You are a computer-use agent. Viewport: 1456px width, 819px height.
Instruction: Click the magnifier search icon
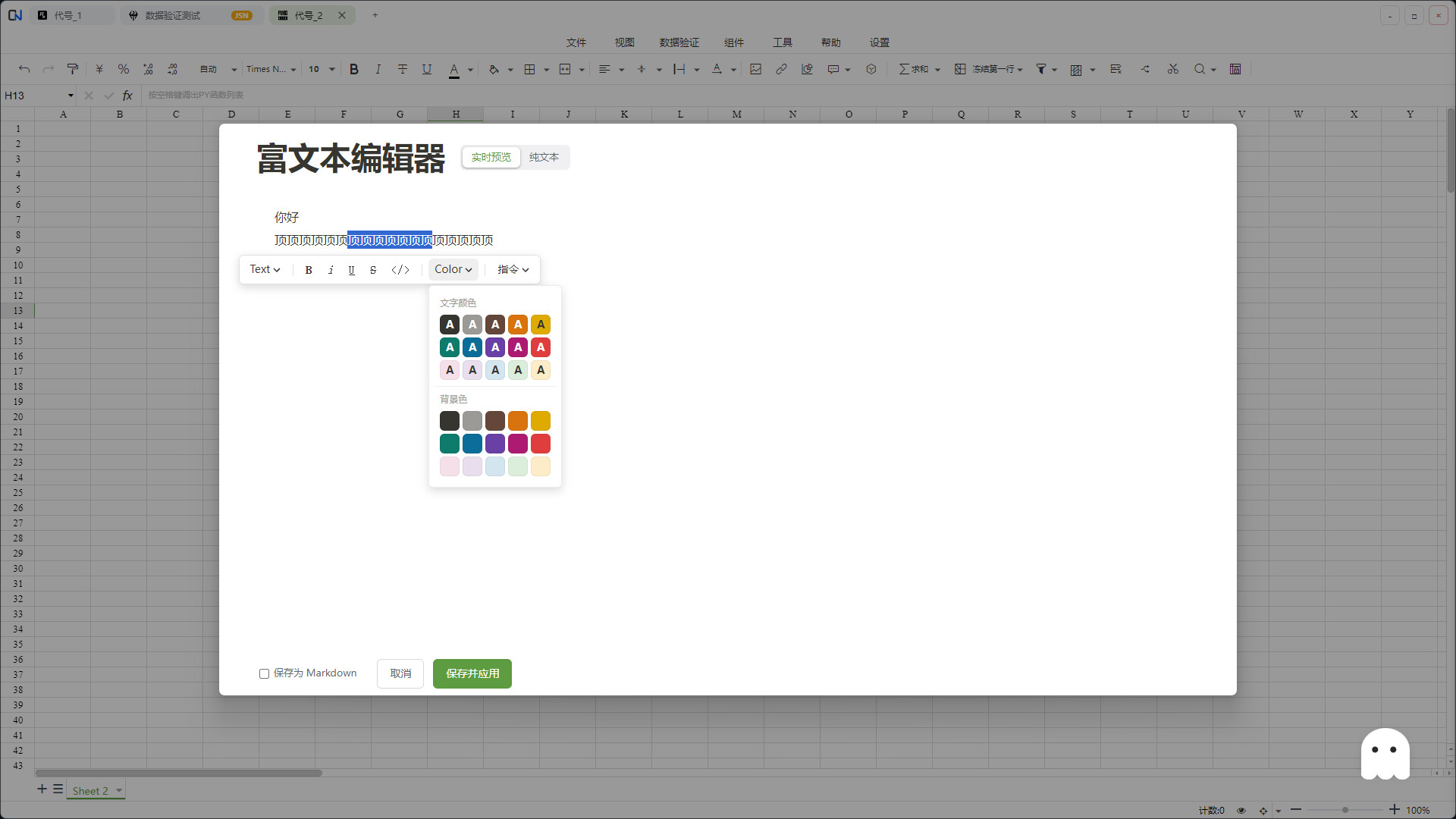1200,69
